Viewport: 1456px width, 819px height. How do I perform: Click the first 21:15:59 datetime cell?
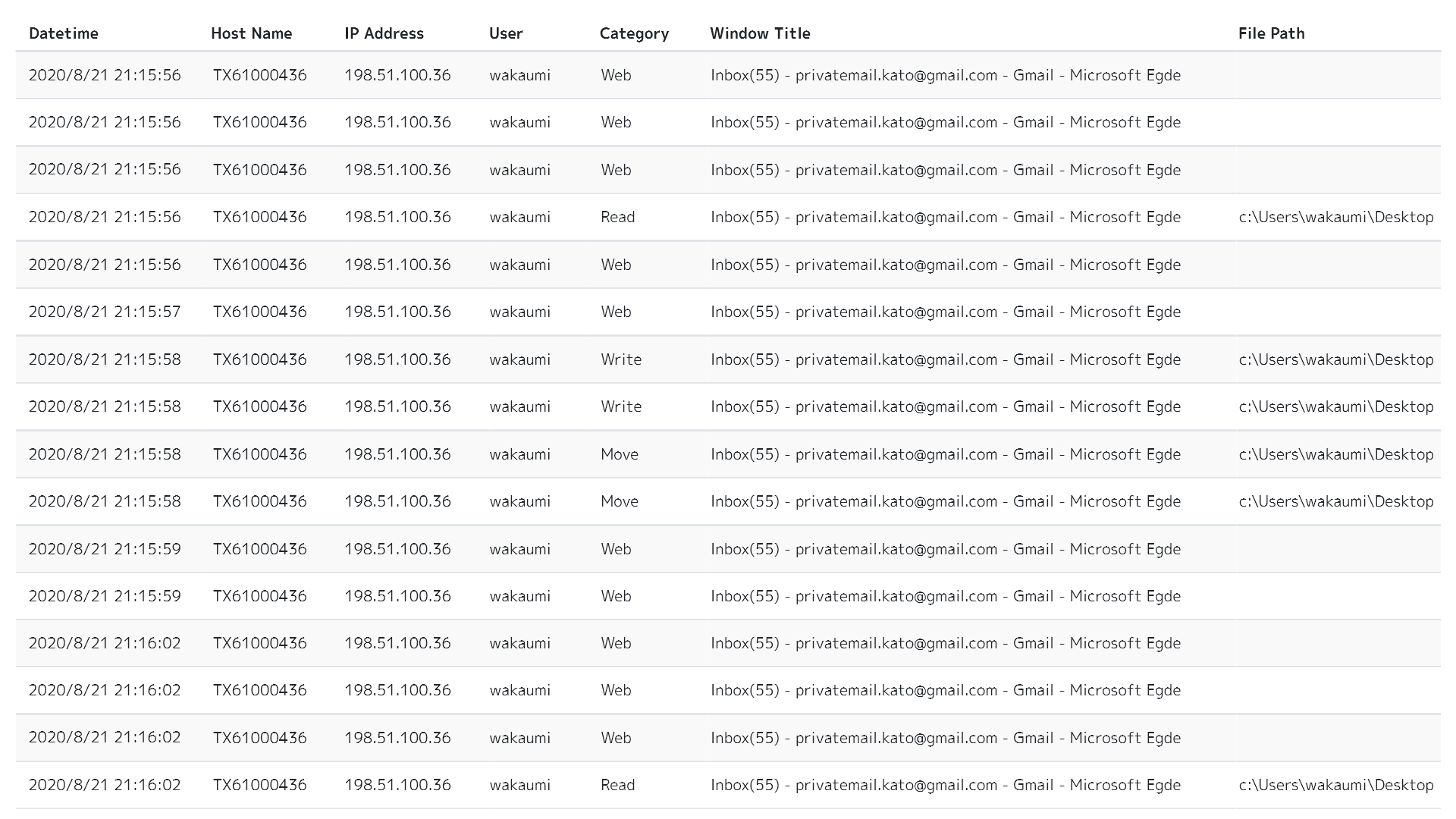click(105, 549)
